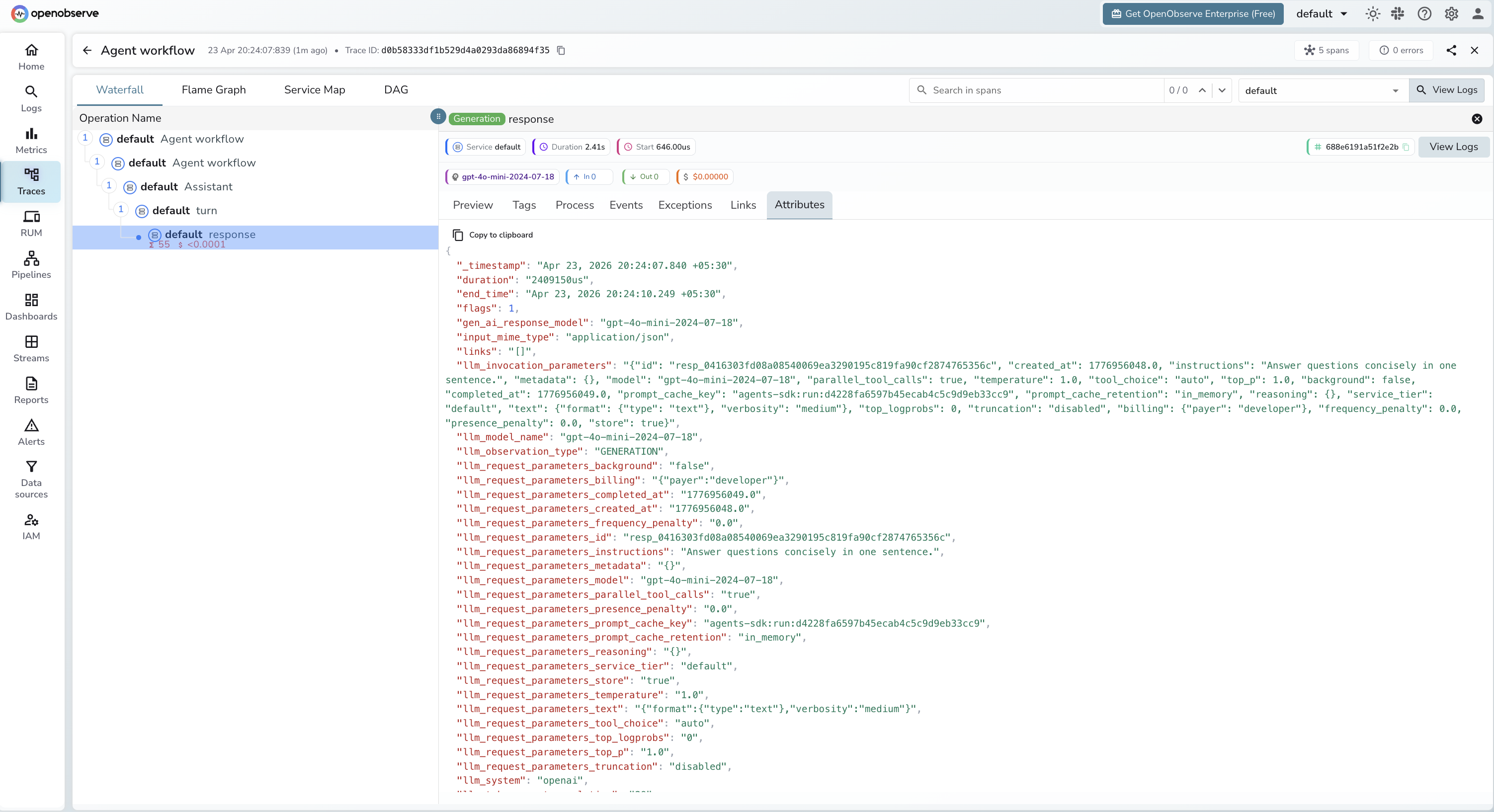Toggle light/dark theme with the sun icon
This screenshot has height=812, width=1494.
[1373, 13]
